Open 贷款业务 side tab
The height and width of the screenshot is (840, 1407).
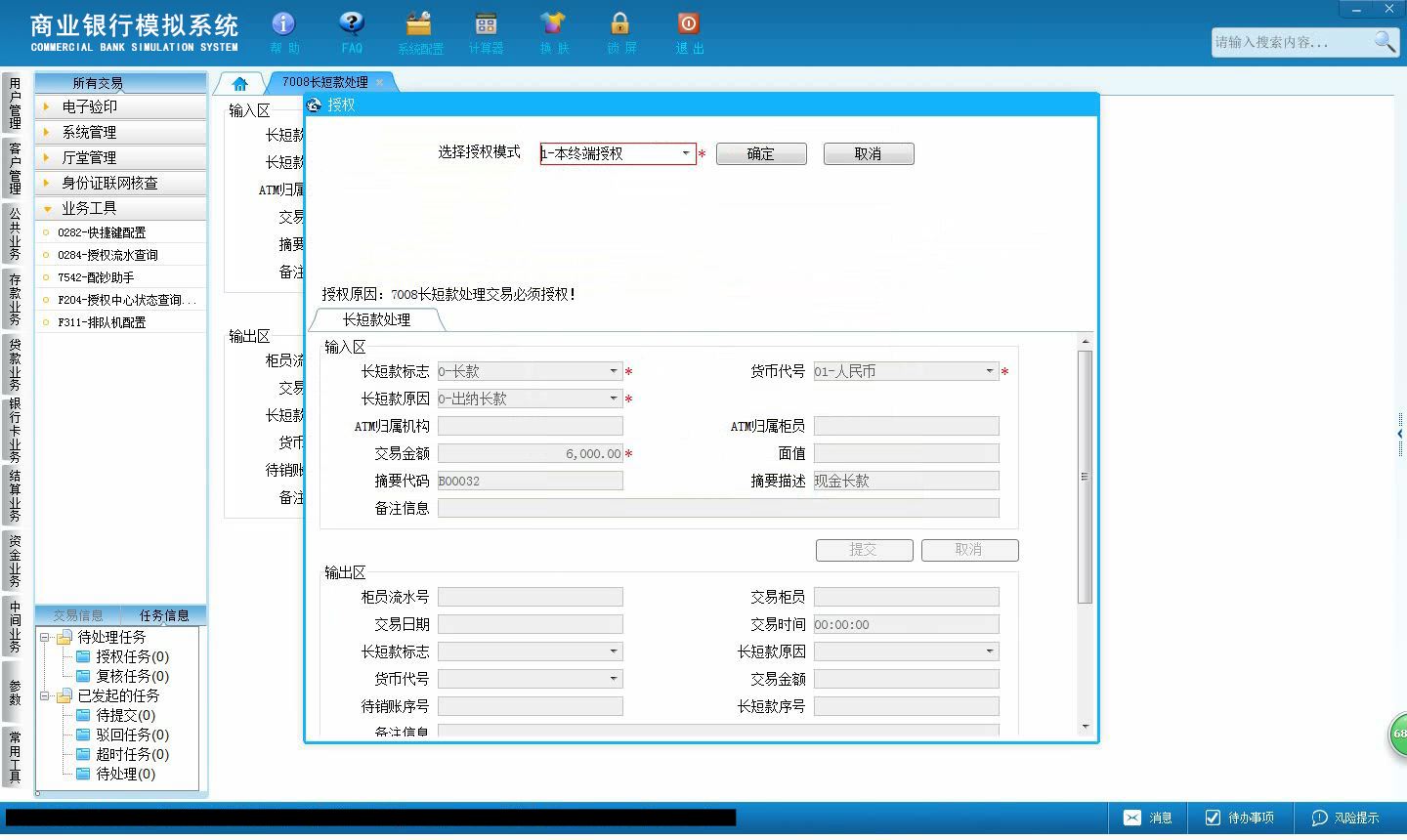pos(15,364)
